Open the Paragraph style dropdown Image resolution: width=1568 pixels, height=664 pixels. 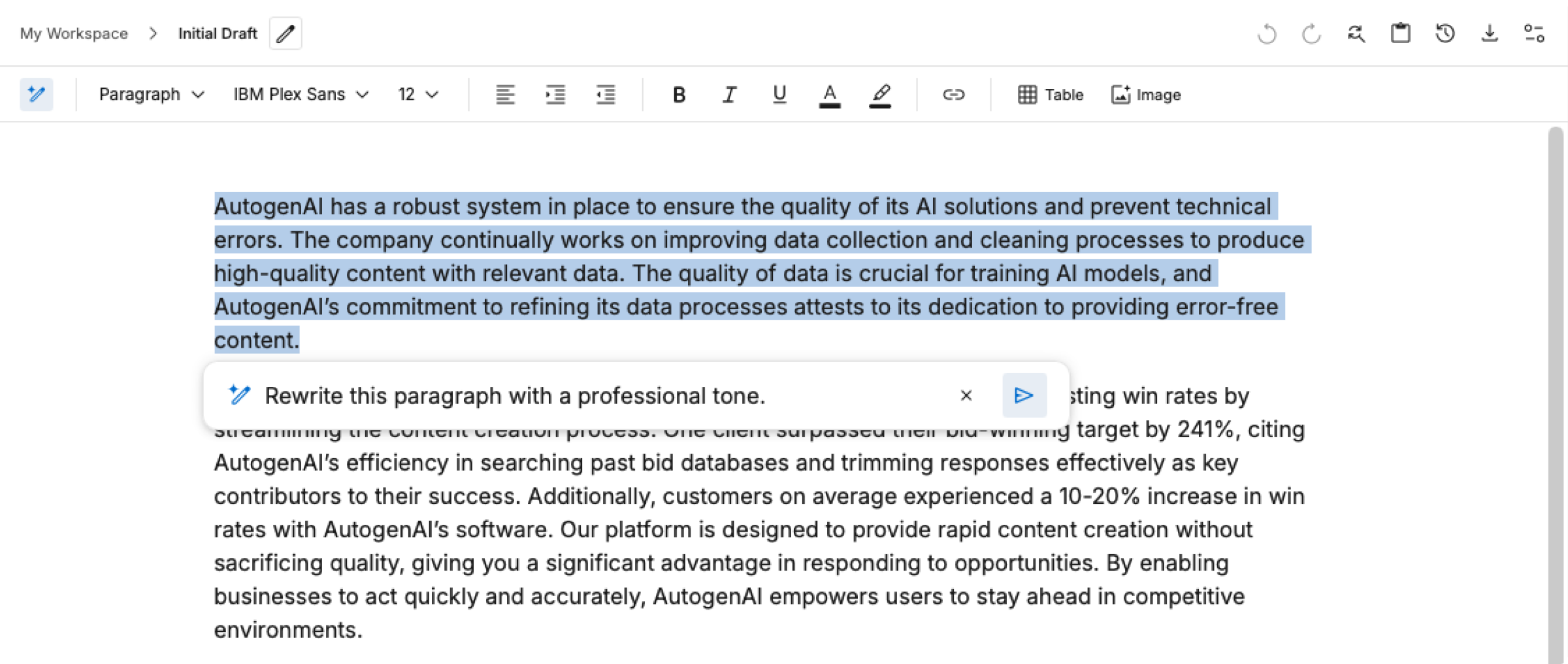pos(152,95)
